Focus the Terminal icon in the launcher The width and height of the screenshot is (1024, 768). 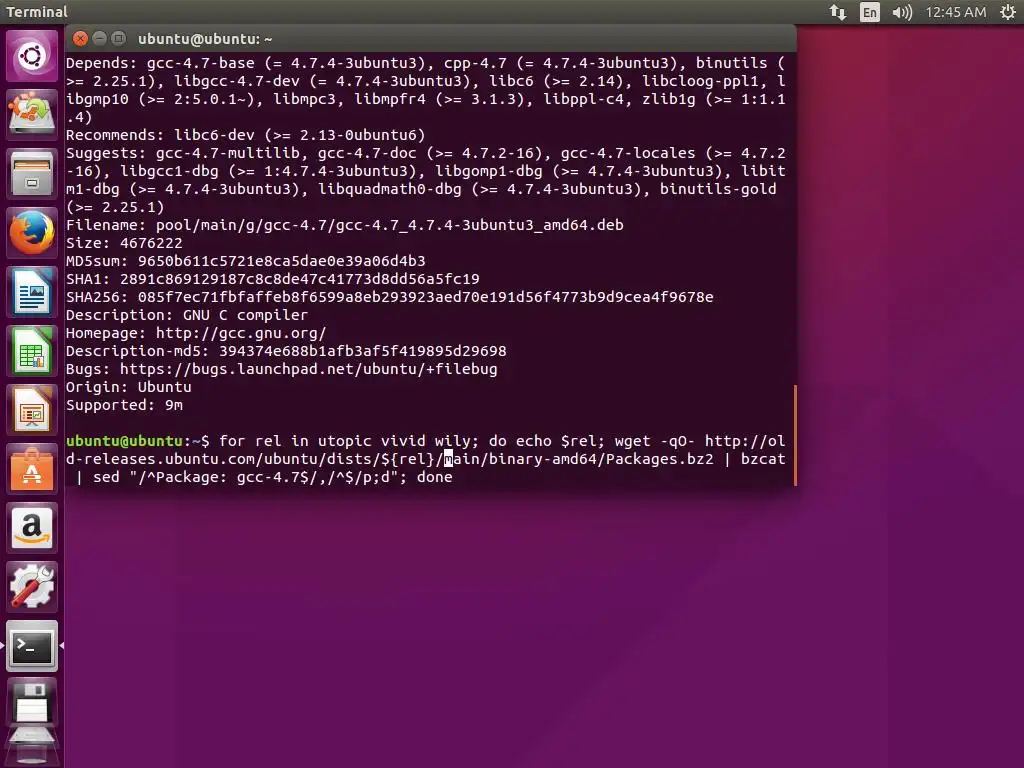[31, 646]
